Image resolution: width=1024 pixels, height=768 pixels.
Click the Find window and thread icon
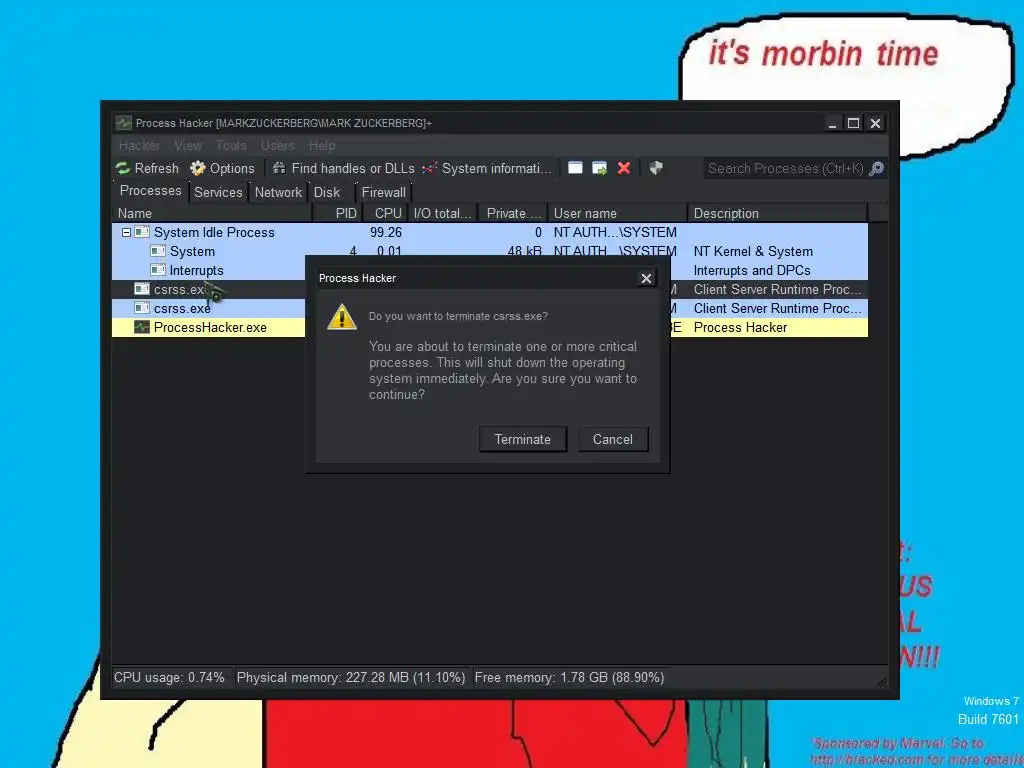point(600,168)
